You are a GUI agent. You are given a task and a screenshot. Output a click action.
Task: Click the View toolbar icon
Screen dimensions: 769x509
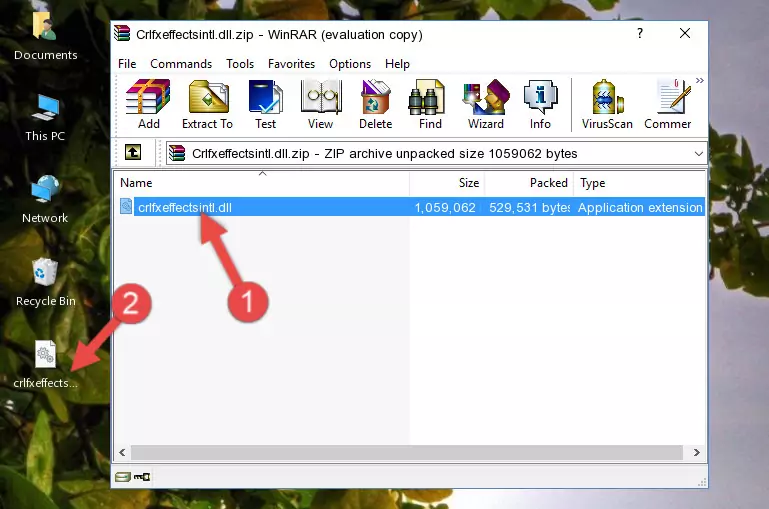point(321,104)
